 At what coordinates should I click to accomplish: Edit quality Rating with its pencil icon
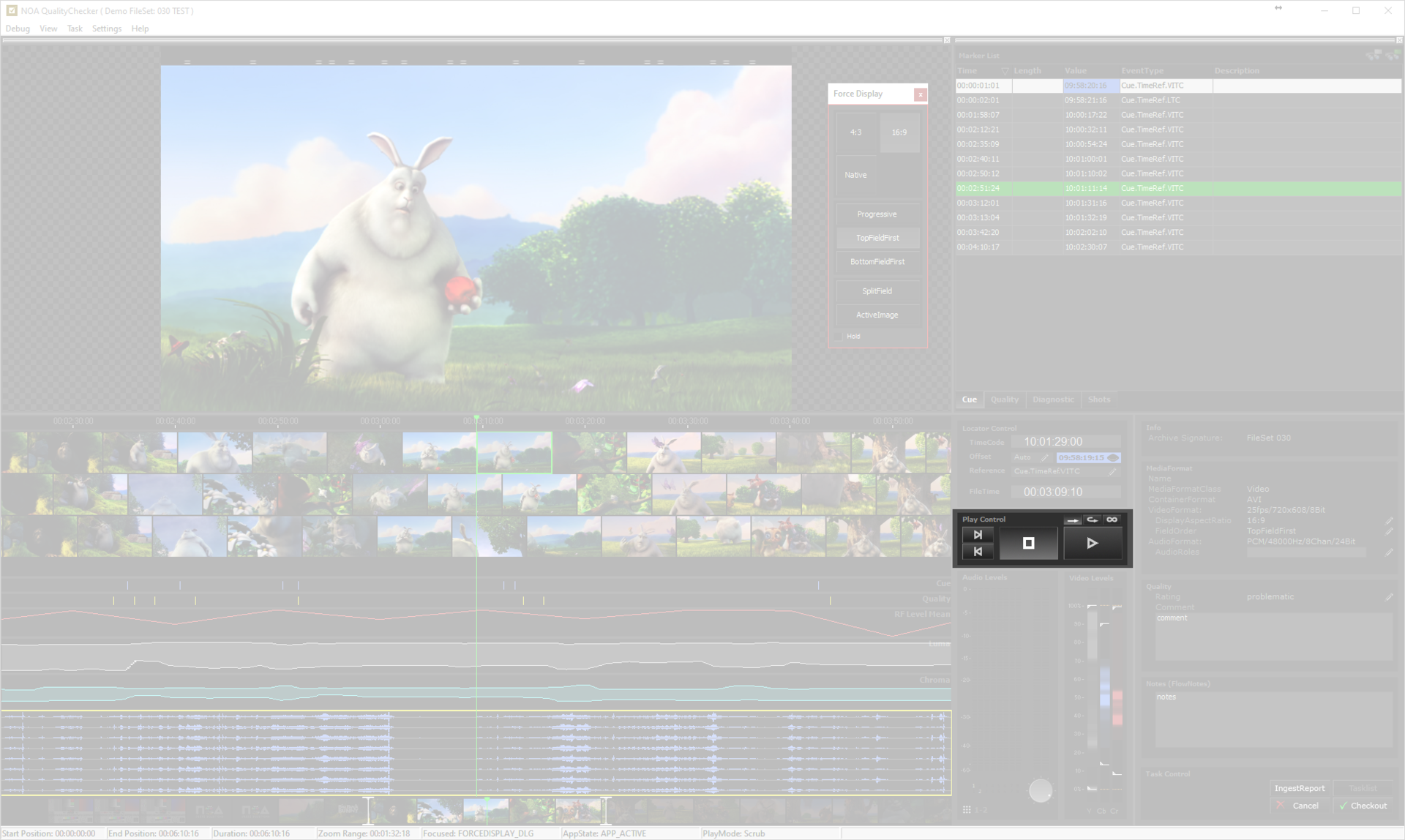[1389, 597]
